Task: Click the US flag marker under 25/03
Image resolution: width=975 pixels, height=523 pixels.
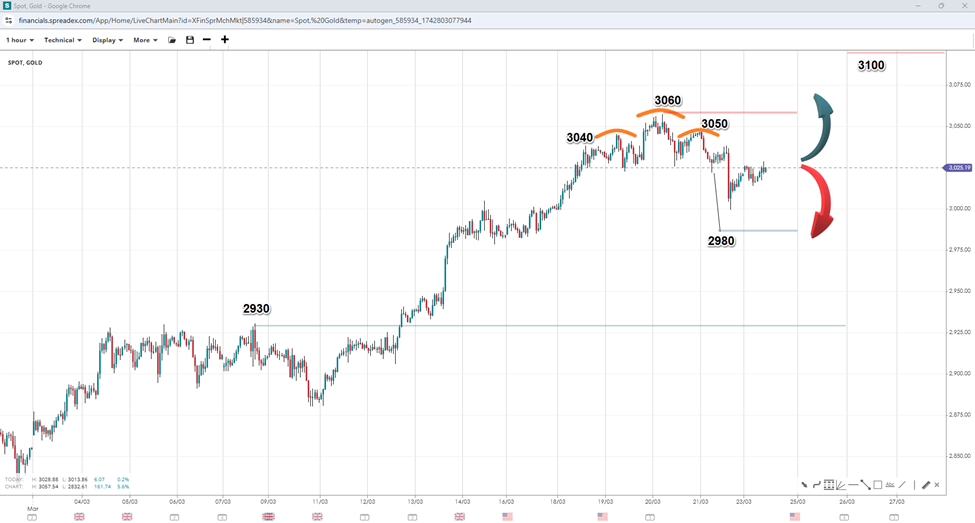Action: tap(795, 517)
